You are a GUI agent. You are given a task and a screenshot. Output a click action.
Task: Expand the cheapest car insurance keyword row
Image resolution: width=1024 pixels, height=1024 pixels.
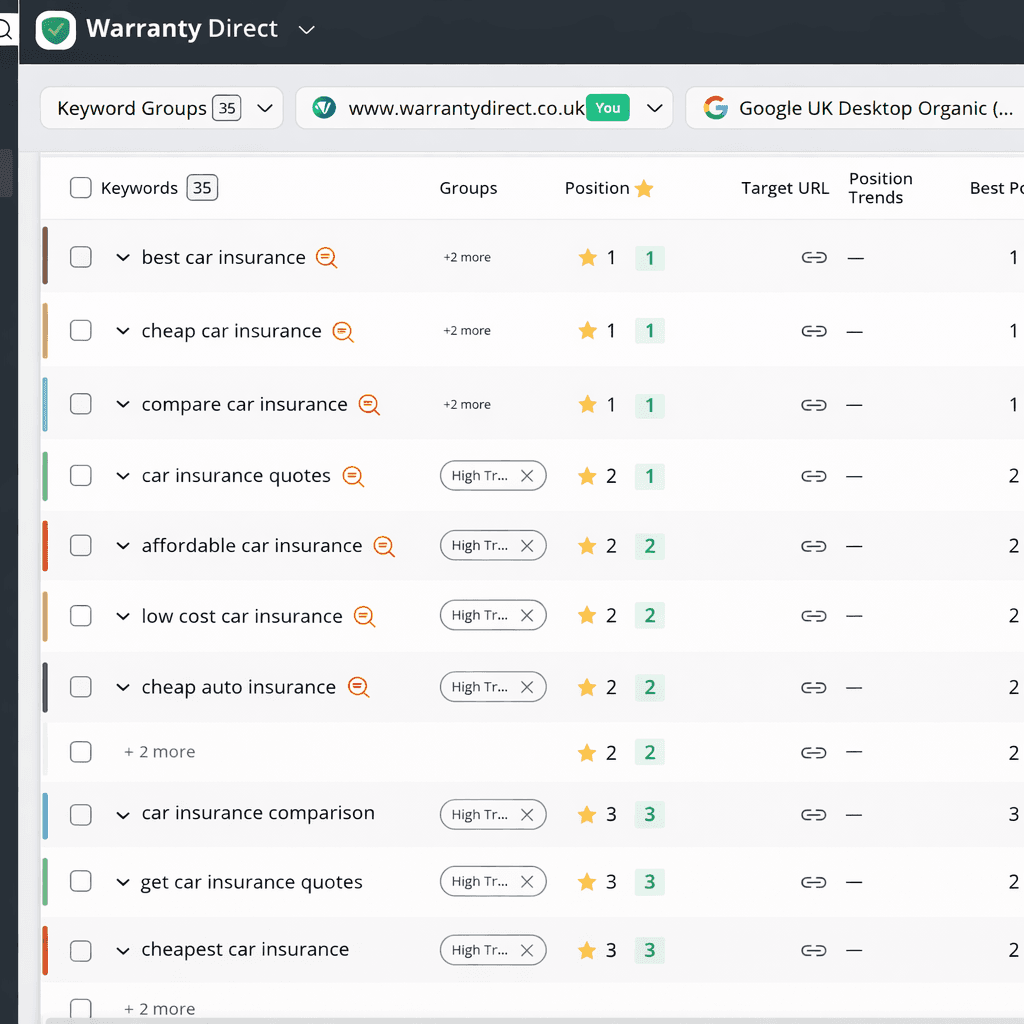pyautogui.click(x=123, y=951)
